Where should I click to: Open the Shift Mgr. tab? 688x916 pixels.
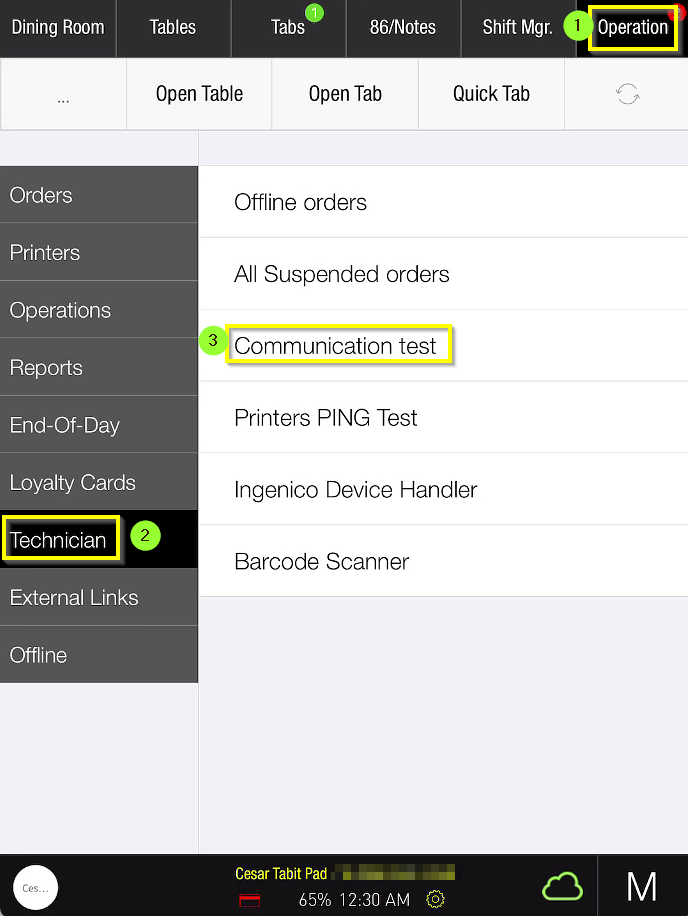click(517, 28)
